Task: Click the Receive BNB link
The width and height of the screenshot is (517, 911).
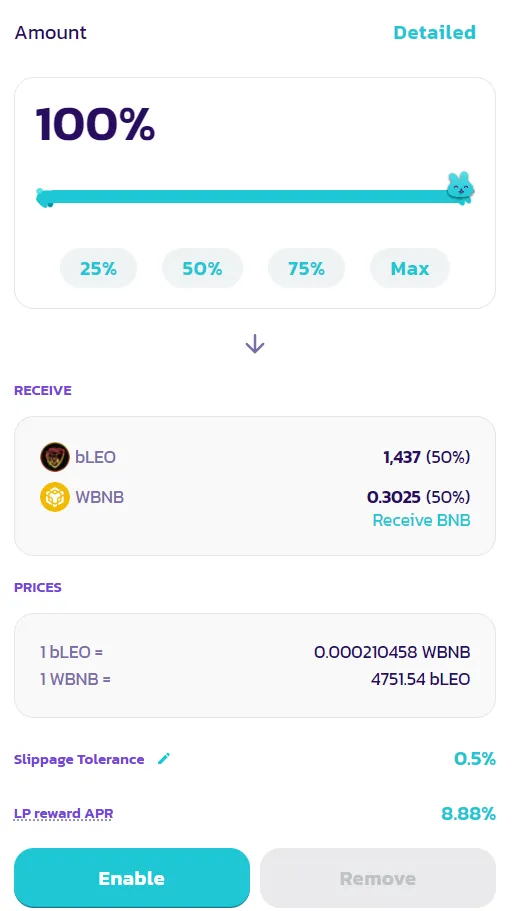Action: (421, 520)
